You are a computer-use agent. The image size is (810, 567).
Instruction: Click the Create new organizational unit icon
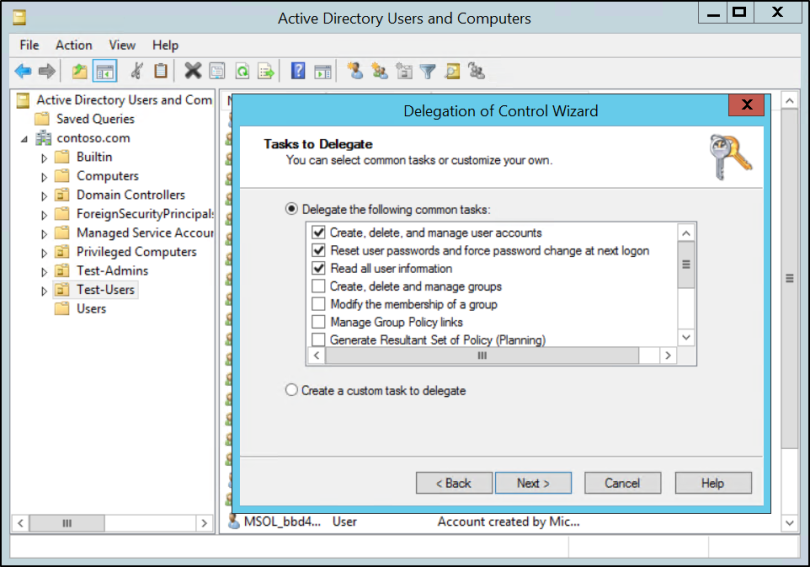(x=404, y=71)
